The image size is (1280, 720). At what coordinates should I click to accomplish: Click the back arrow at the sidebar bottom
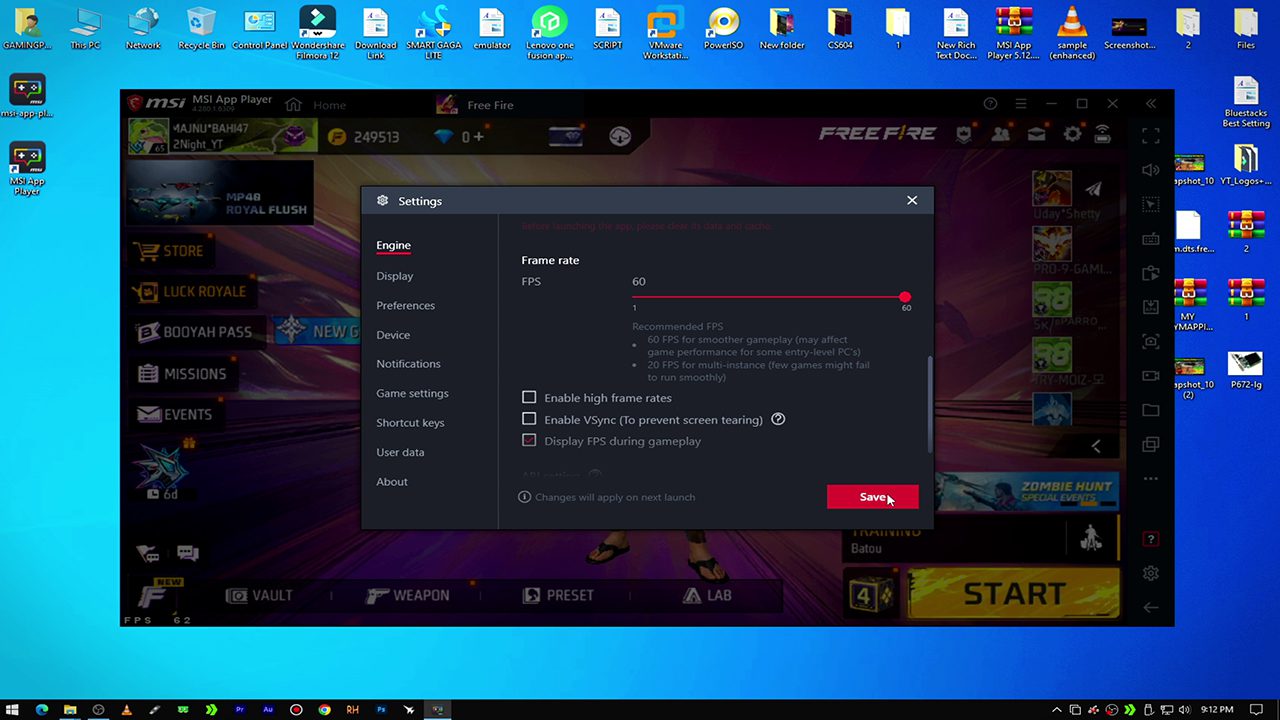[x=1151, y=607]
